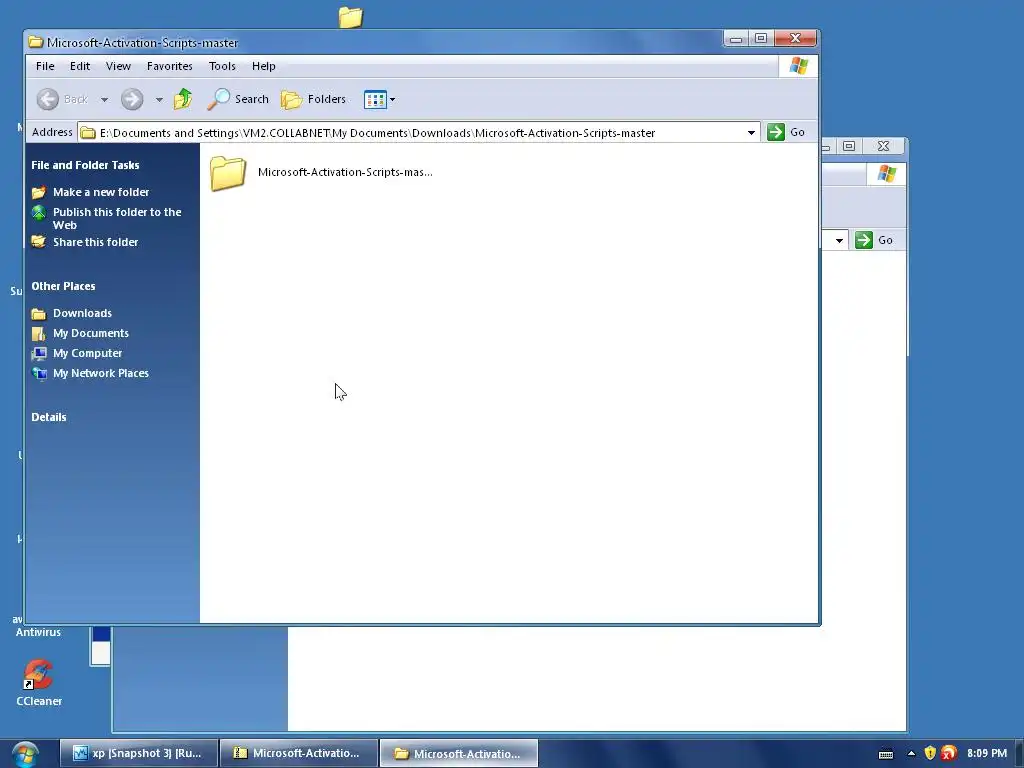Click the Windows flag logo in menu bar
1024x768 pixels.
point(799,66)
